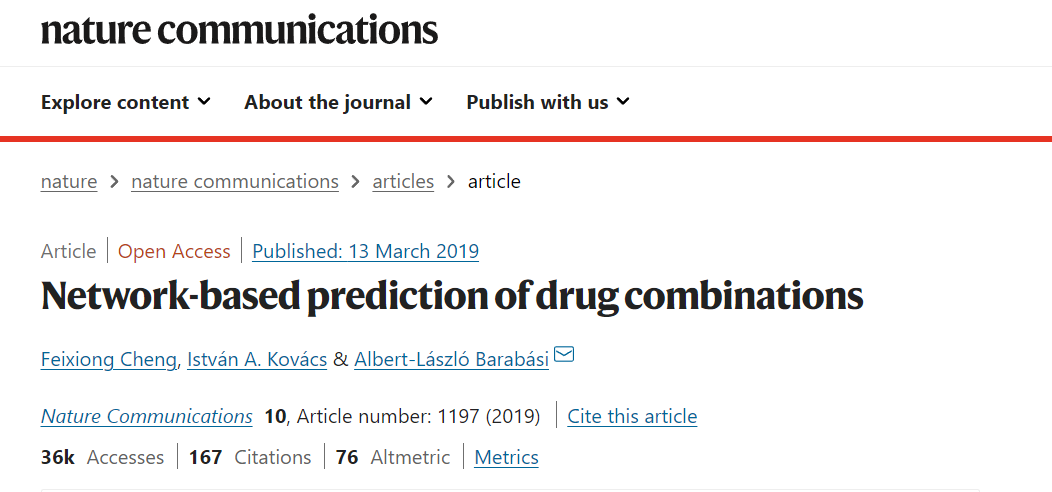Click the Published: 13 March 2019 link
The image size is (1052, 492).
pyautogui.click(x=365, y=251)
